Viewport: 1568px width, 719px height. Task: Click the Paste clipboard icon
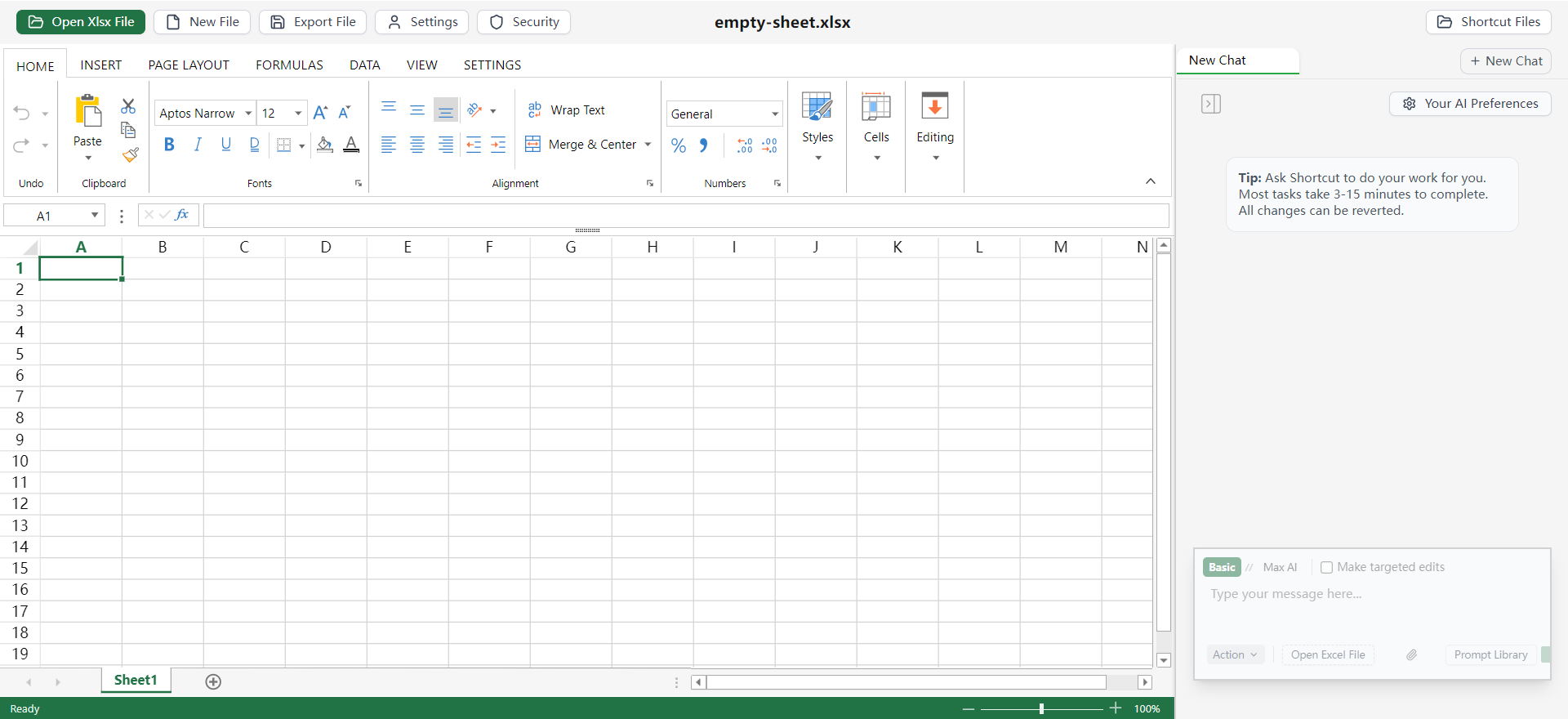[x=87, y=111]
